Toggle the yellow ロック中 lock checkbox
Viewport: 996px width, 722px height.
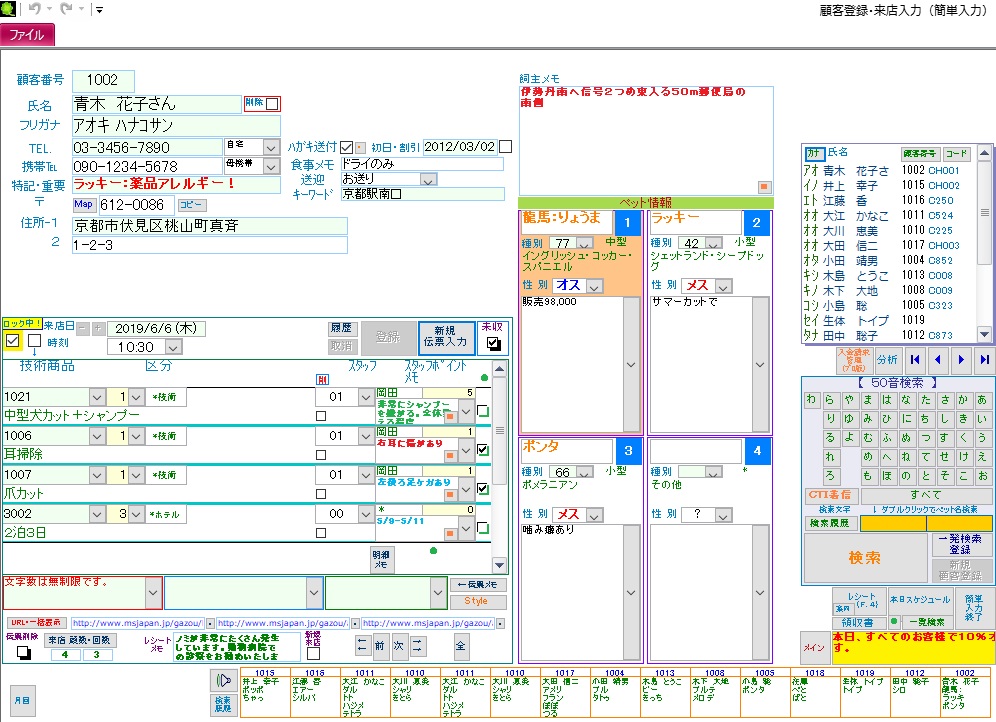click(x=12, y=341)
